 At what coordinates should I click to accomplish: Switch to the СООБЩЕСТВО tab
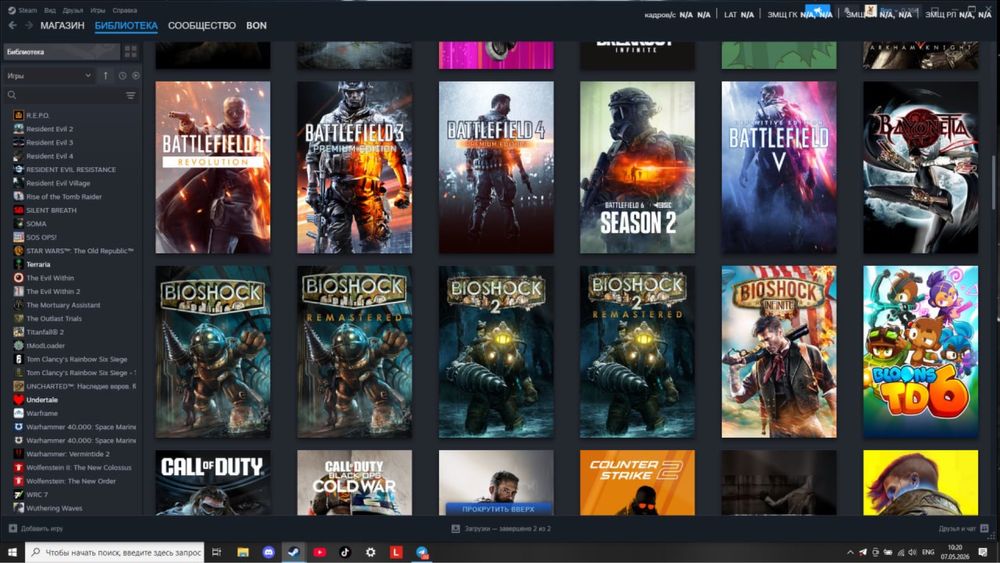click(202, 26)
